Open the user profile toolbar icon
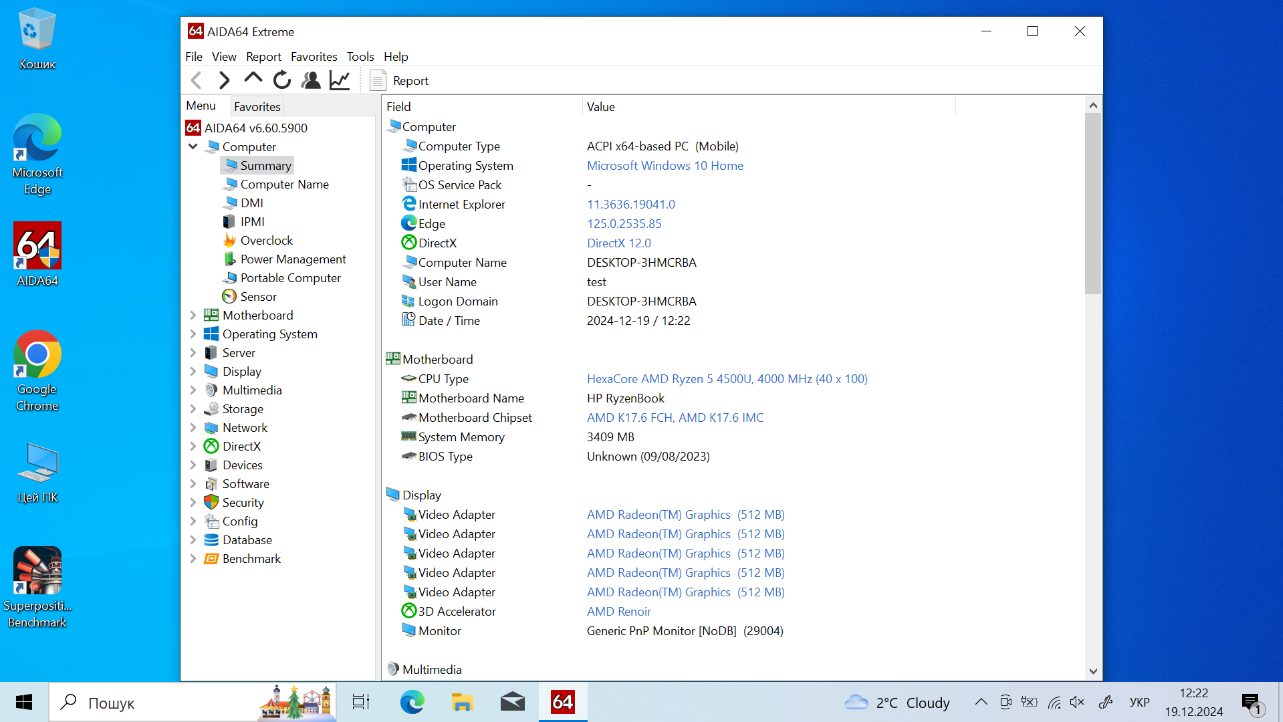This screenshot has width=1283, height=722. coord(311,81)
